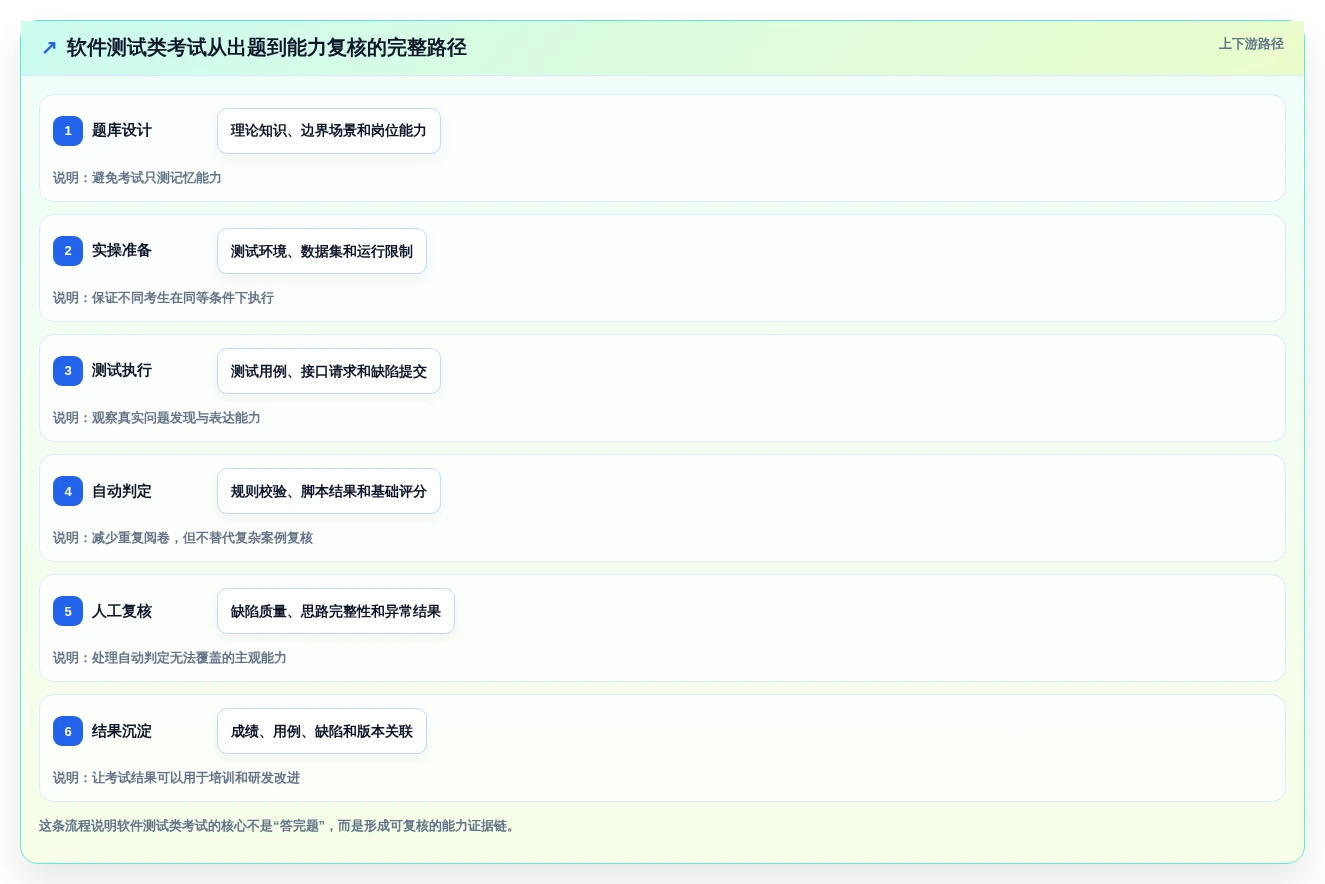Select step number 5 badge
The image size is (1325, 884).
[x=68, y=611]
